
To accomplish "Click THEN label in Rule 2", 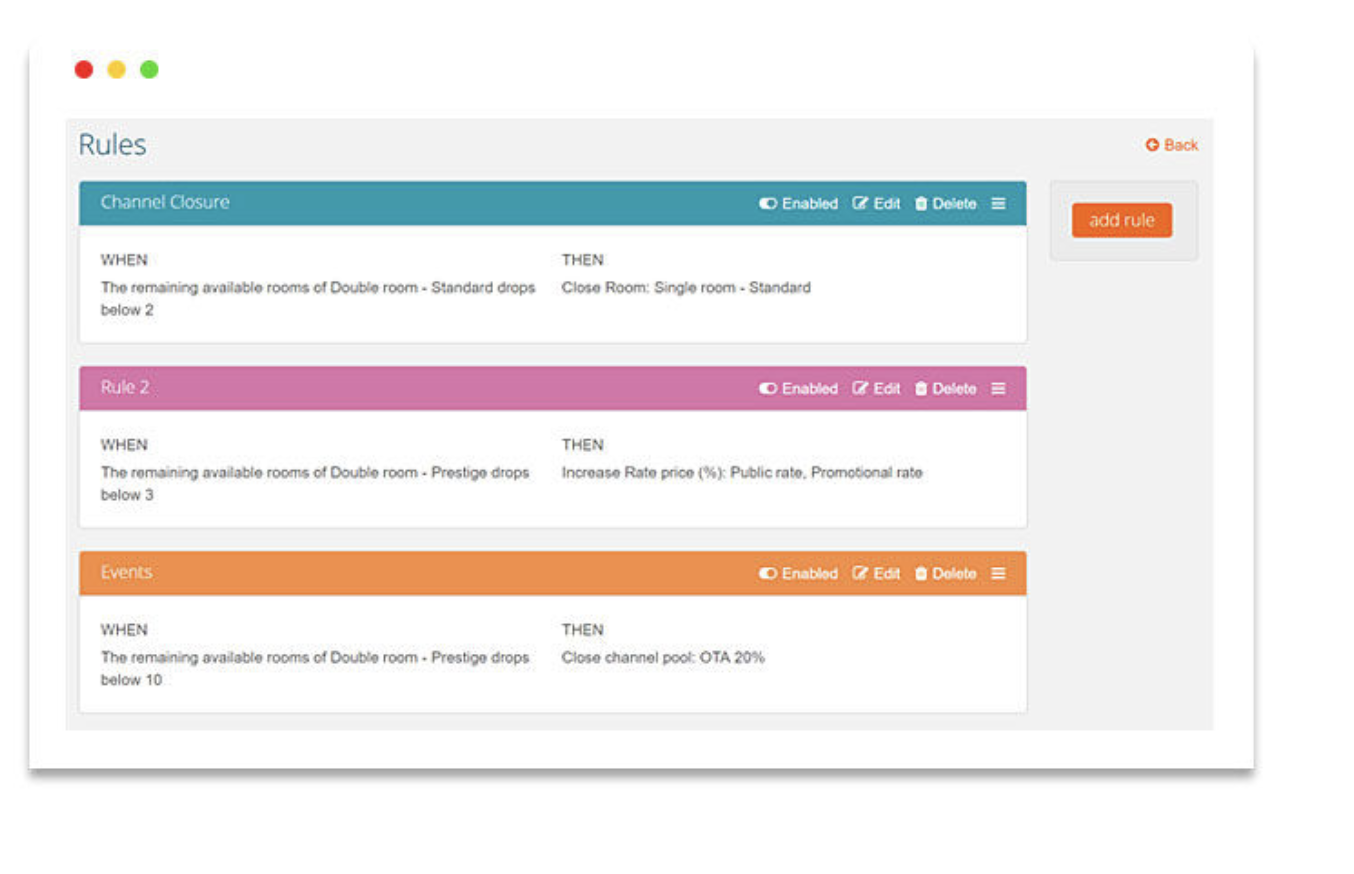I will tap(583, 445).
